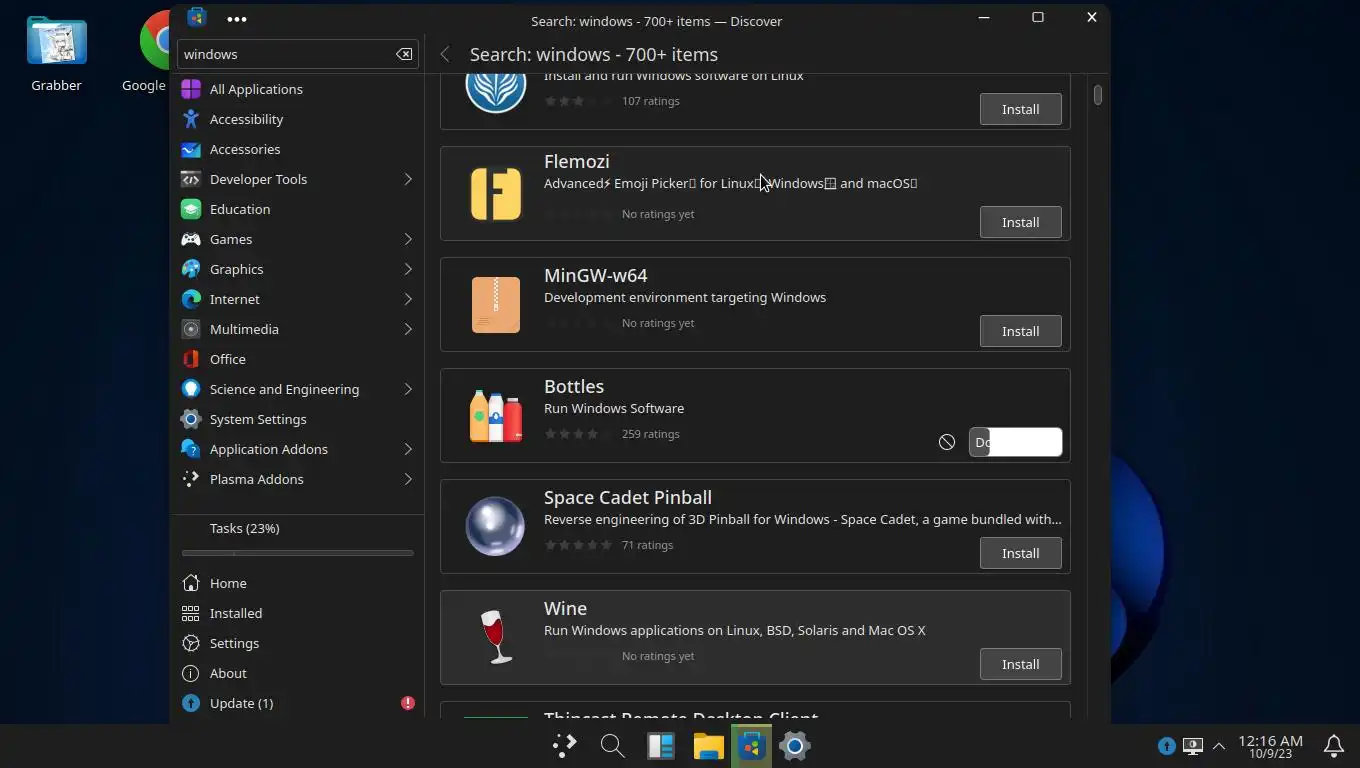This screenshot has width=1360, height=768.
Task: Click the Tasks progress bar in sidebar
Action: pyautogui.click(x=297, y=553)
